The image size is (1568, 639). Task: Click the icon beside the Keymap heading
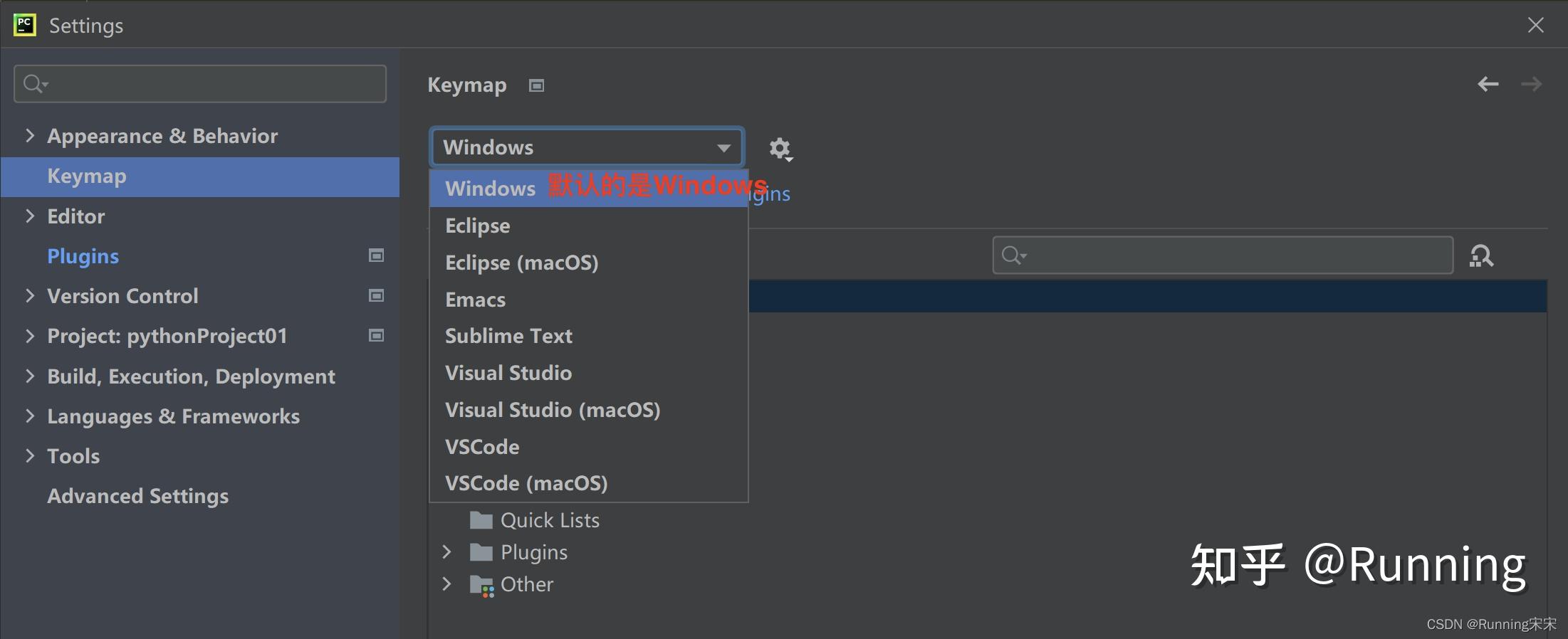(x=536, y=85)
